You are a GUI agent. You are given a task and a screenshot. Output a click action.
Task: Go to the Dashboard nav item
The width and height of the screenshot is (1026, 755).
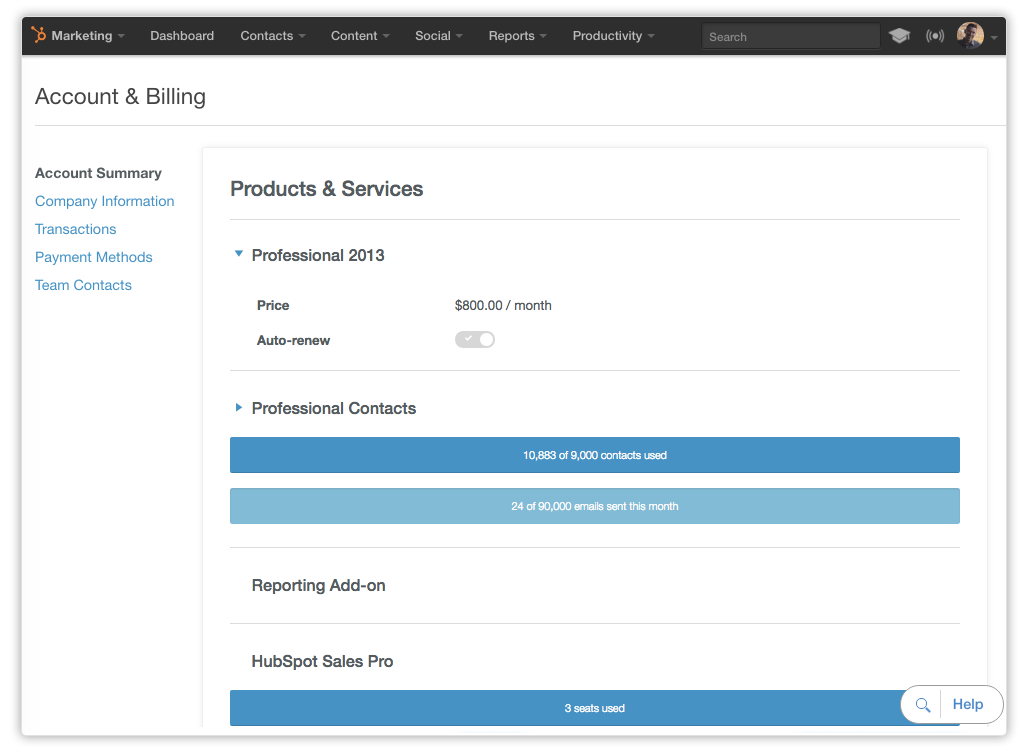(x=182, y=36)
